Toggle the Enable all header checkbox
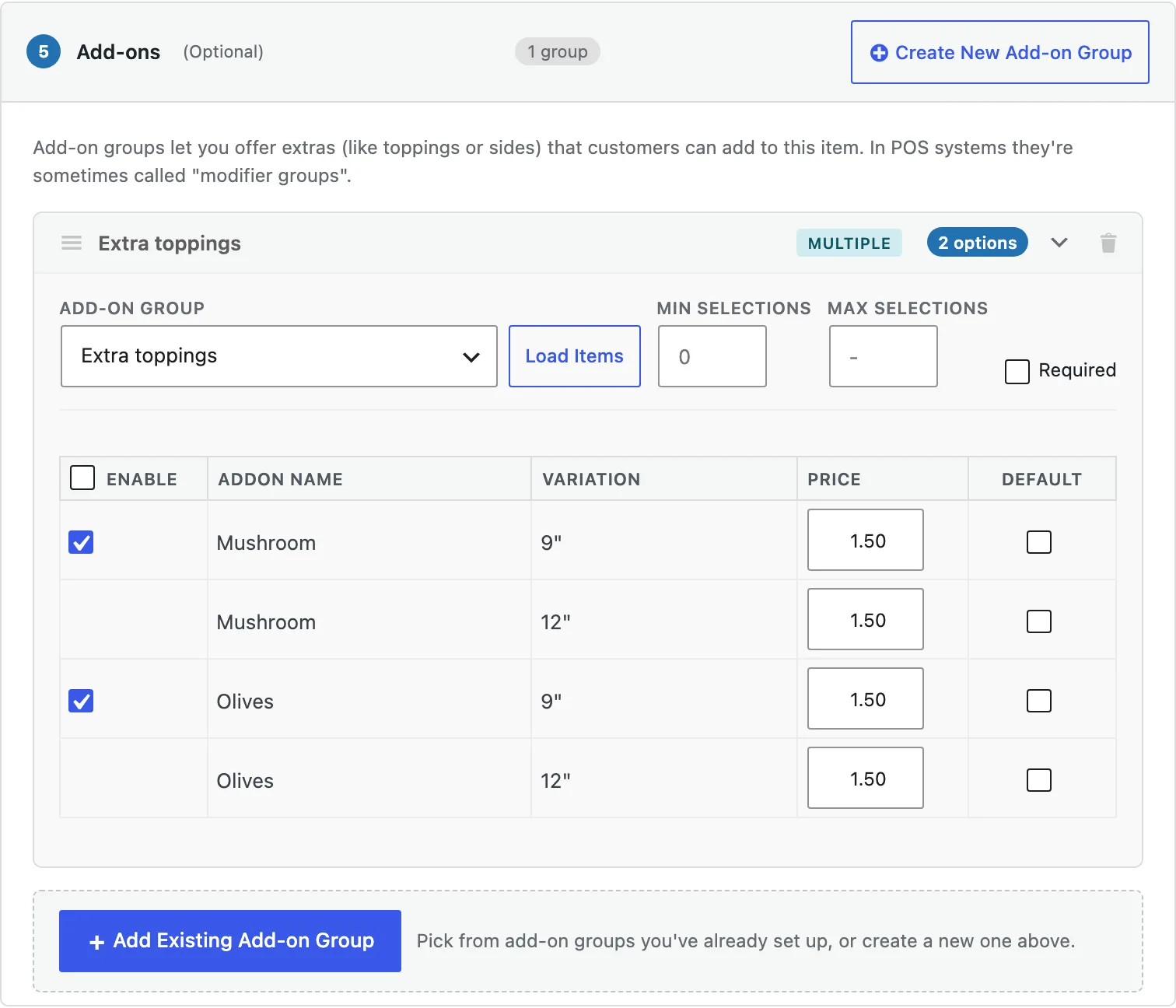 click(x=82, y=478)
